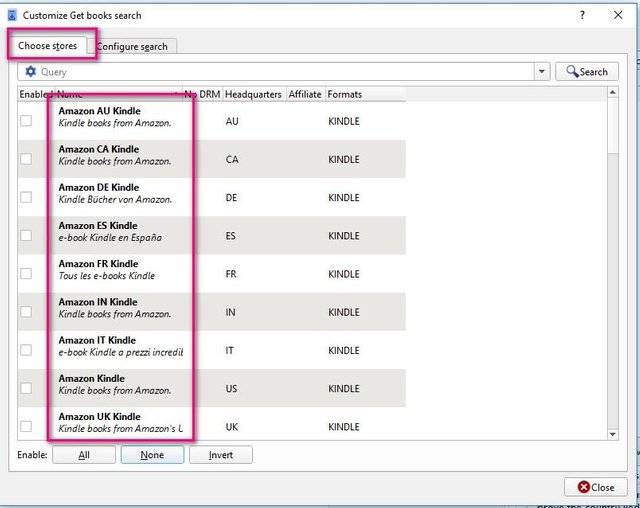Disable all stores with the None button
This screenshot has height=508, width=640.
(152, 455)
